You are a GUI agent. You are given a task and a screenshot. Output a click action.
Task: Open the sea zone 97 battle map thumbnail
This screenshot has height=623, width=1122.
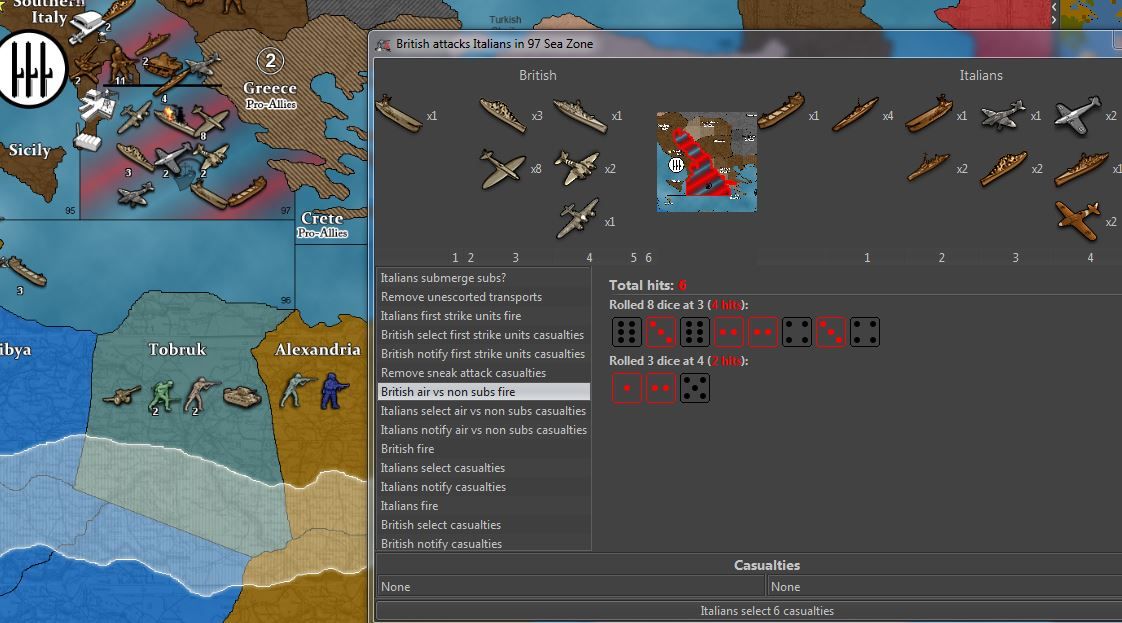pyautogui.click(x=706, y=162)
